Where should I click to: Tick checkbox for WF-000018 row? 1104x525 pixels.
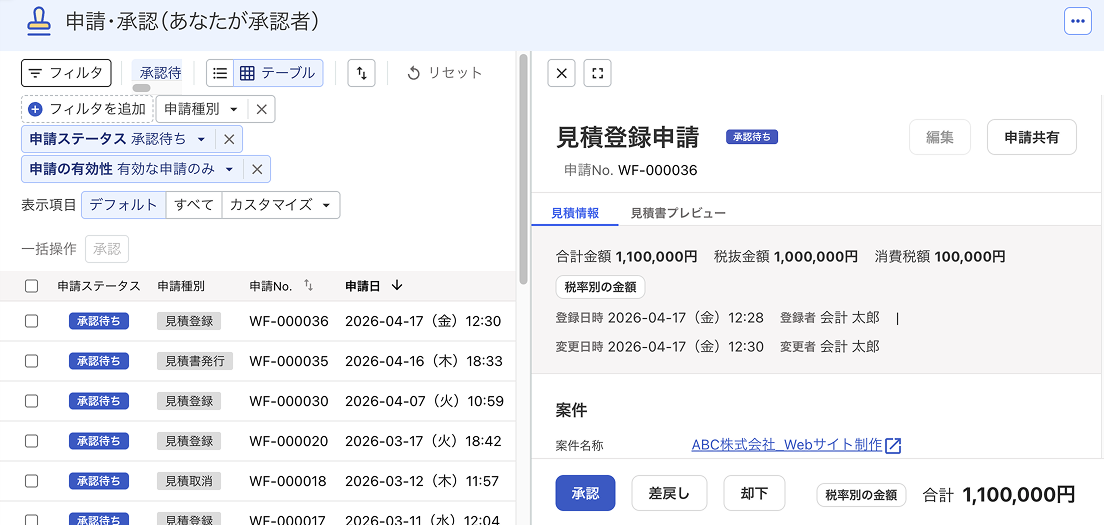coord(31,481)
